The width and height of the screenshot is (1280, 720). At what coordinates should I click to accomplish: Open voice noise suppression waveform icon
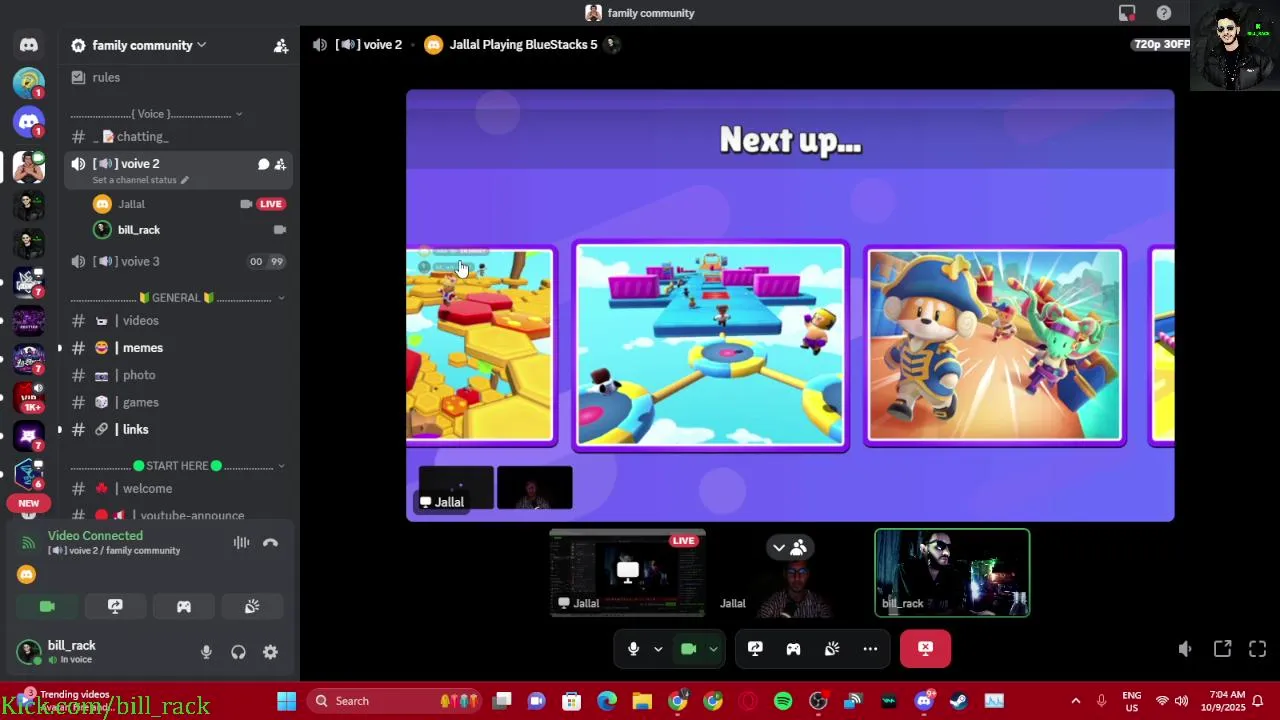tap(241, 543)
